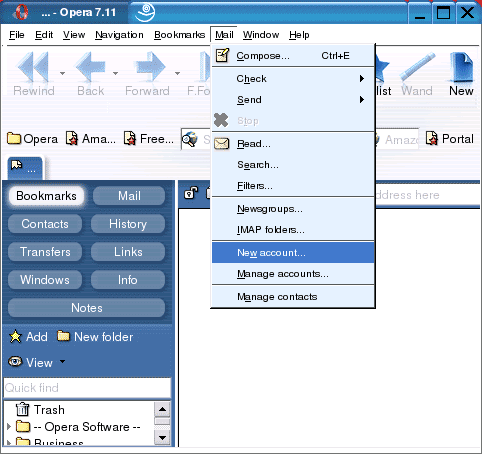Open the View dropdown in the bookmarks panel
The image size is (482, 454).
tap(62, 361)
